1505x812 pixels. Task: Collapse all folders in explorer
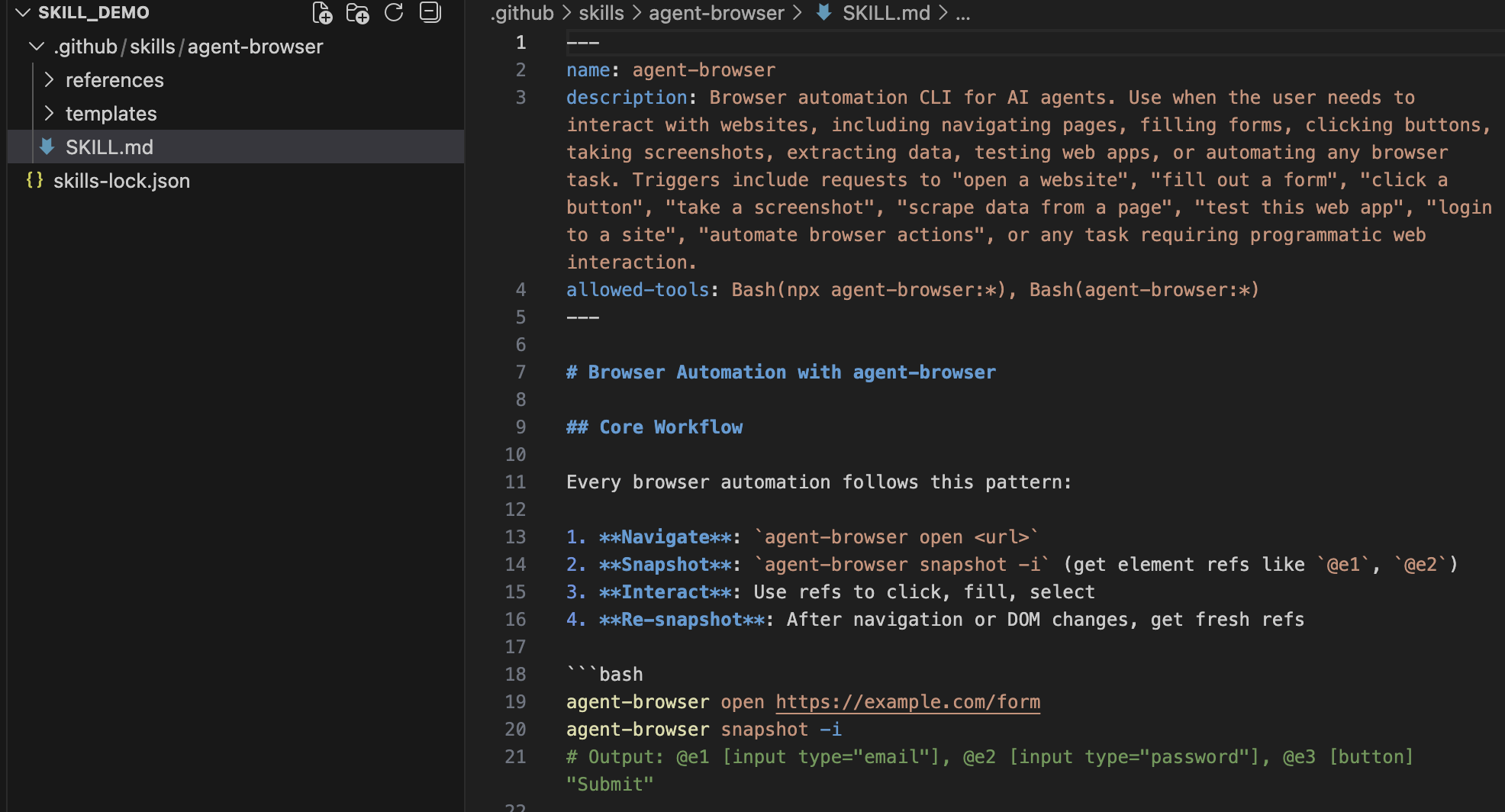tap(430, 12)
